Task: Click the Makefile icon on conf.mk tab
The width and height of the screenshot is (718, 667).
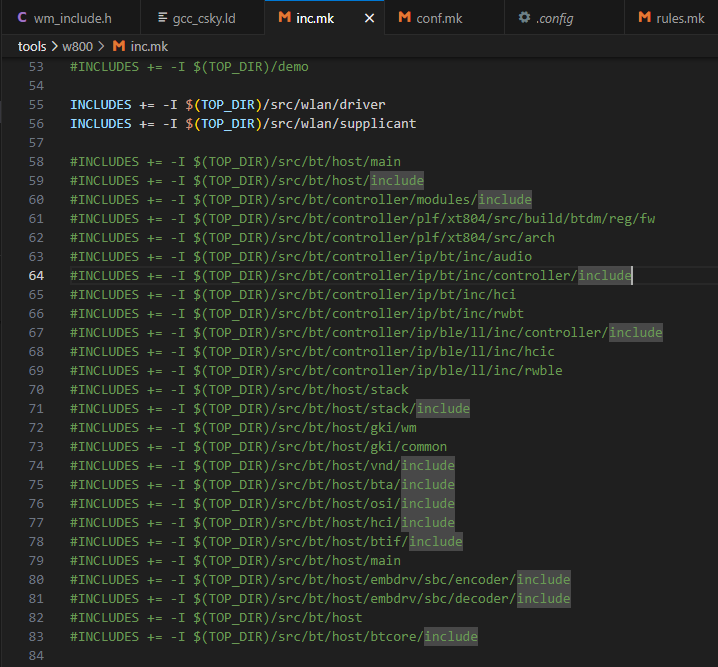Action: point(404,17)
